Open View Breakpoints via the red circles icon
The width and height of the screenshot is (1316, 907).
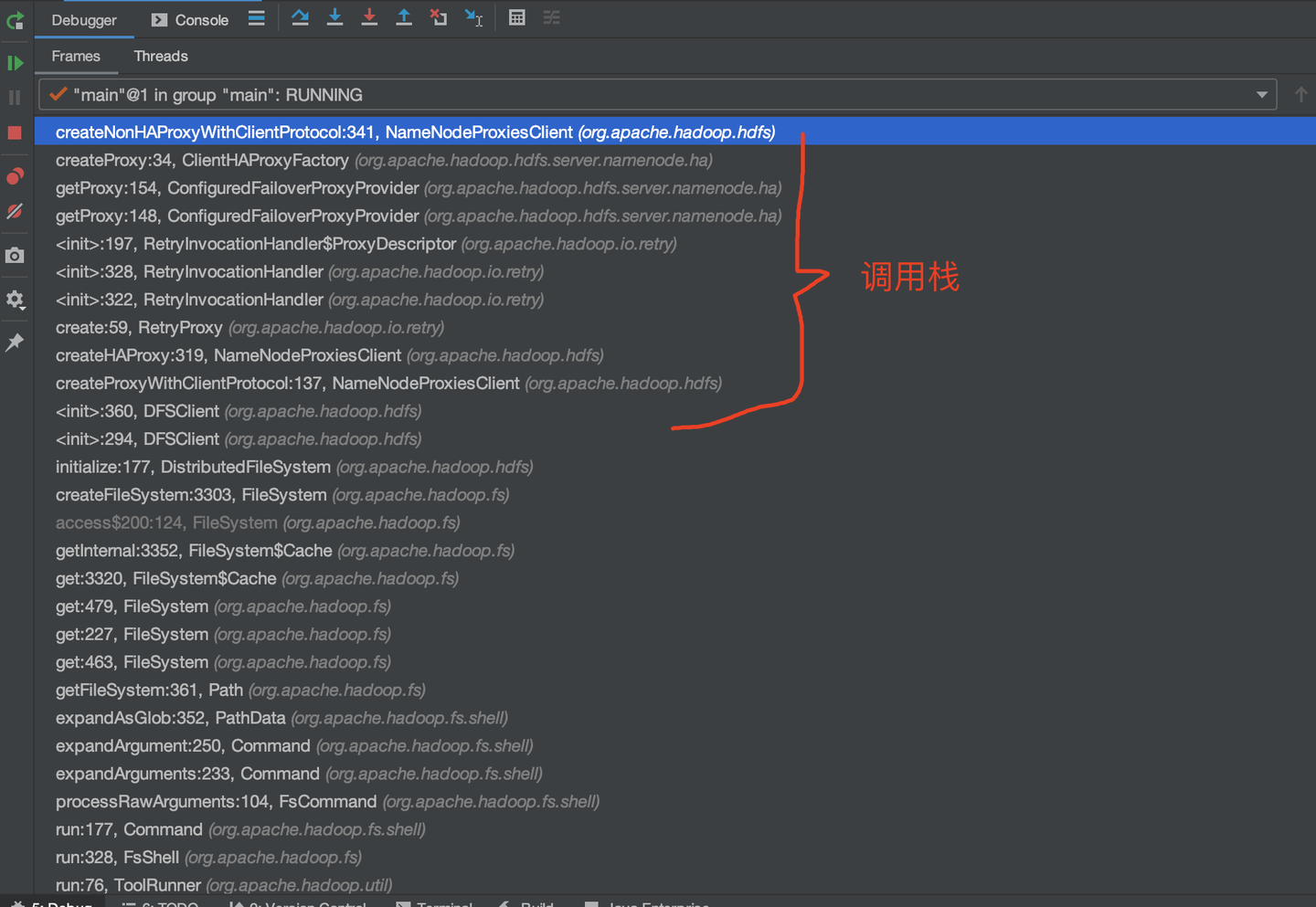[15, 175]
